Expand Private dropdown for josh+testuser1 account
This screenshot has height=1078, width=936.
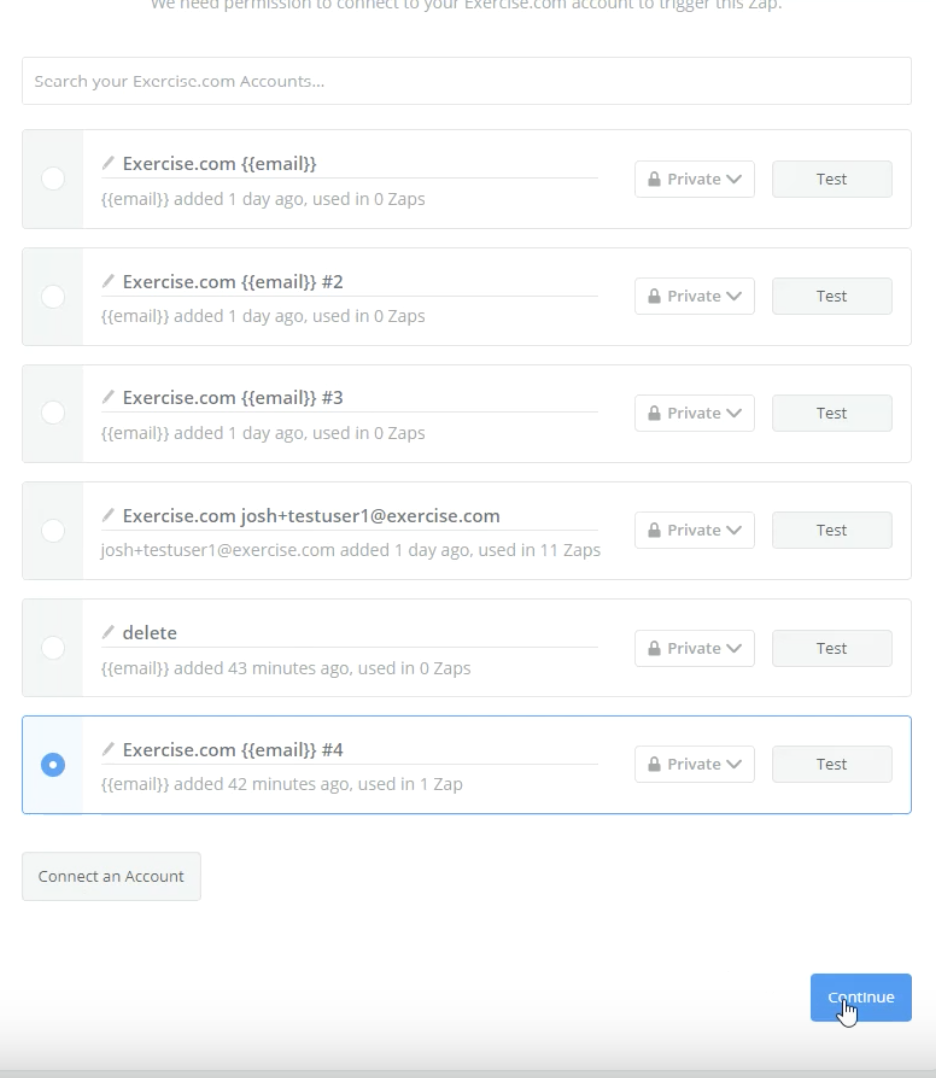695,530
